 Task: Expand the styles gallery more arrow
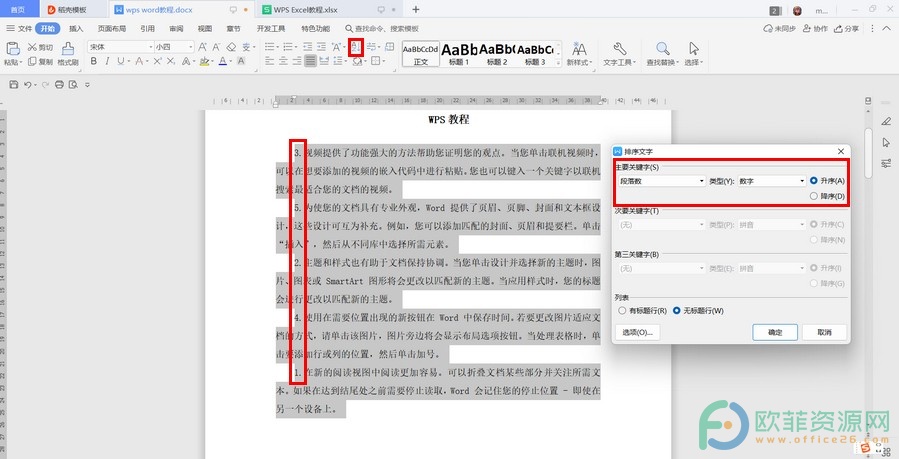[558, 63]
